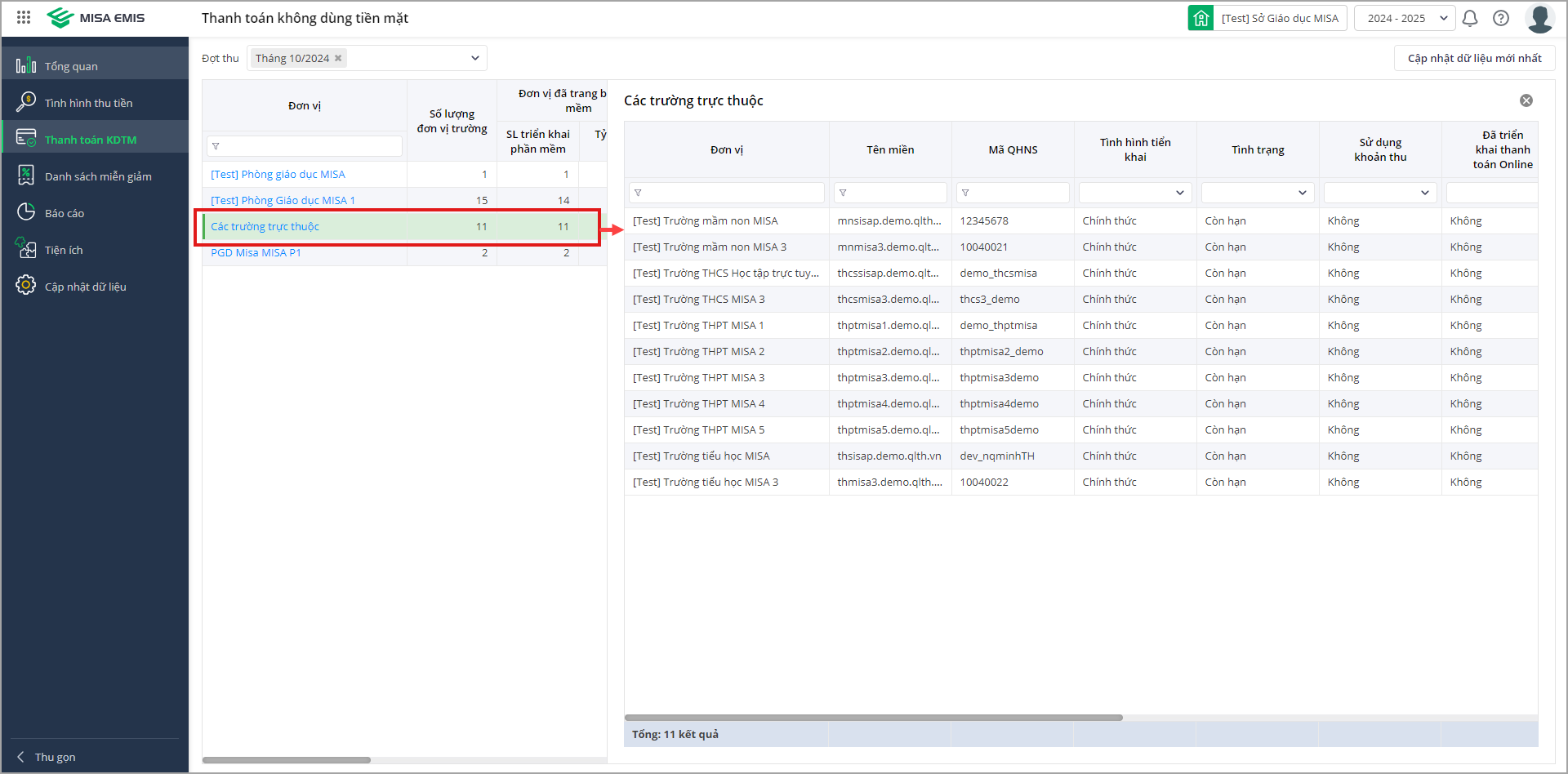Click Cập nhật dữ liệu mới nhất button
The width and height of the screenshot is (1568, 774).
tap(1474, 58)
